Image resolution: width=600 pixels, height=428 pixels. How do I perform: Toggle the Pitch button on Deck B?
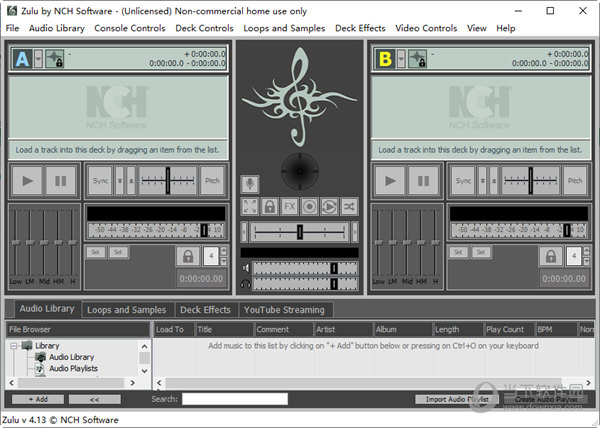point(575,181)
